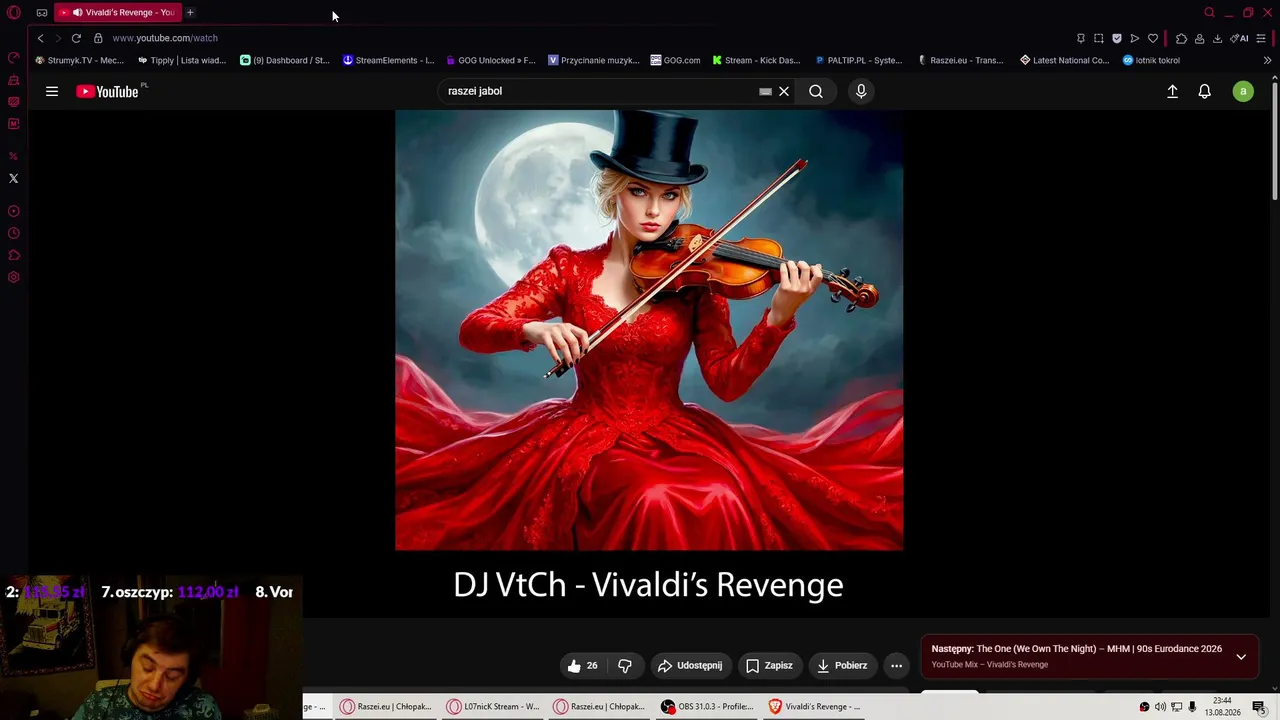Image resolution: width=1280 pixels, height=720 pixels.
Task: Save video with Zapisz button
Action: point(770,665)
